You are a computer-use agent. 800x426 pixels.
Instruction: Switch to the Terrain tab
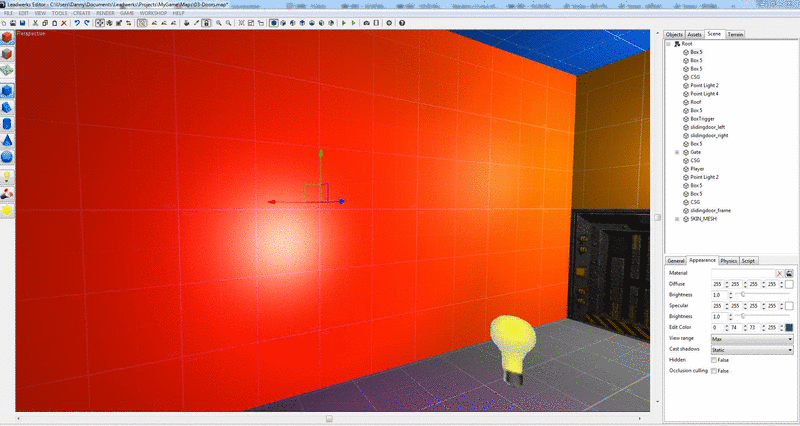coord(735,34)
